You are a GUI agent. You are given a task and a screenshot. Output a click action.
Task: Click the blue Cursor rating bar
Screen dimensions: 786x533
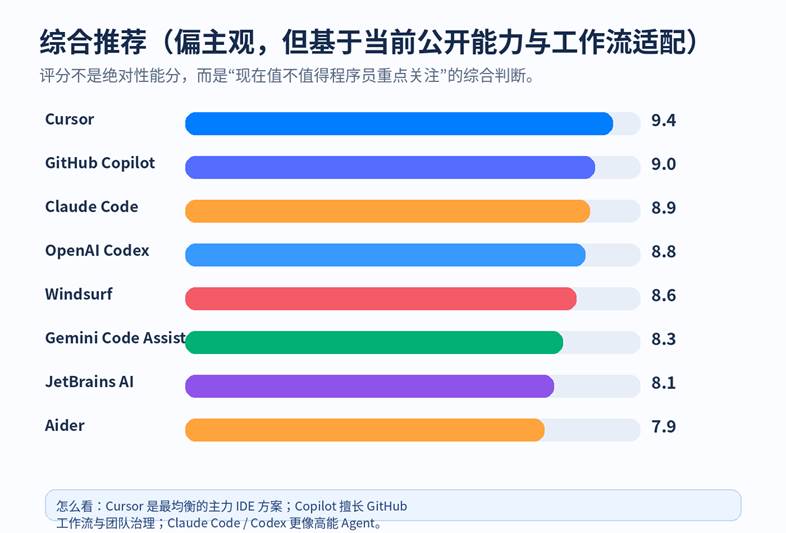coord(399,123)
